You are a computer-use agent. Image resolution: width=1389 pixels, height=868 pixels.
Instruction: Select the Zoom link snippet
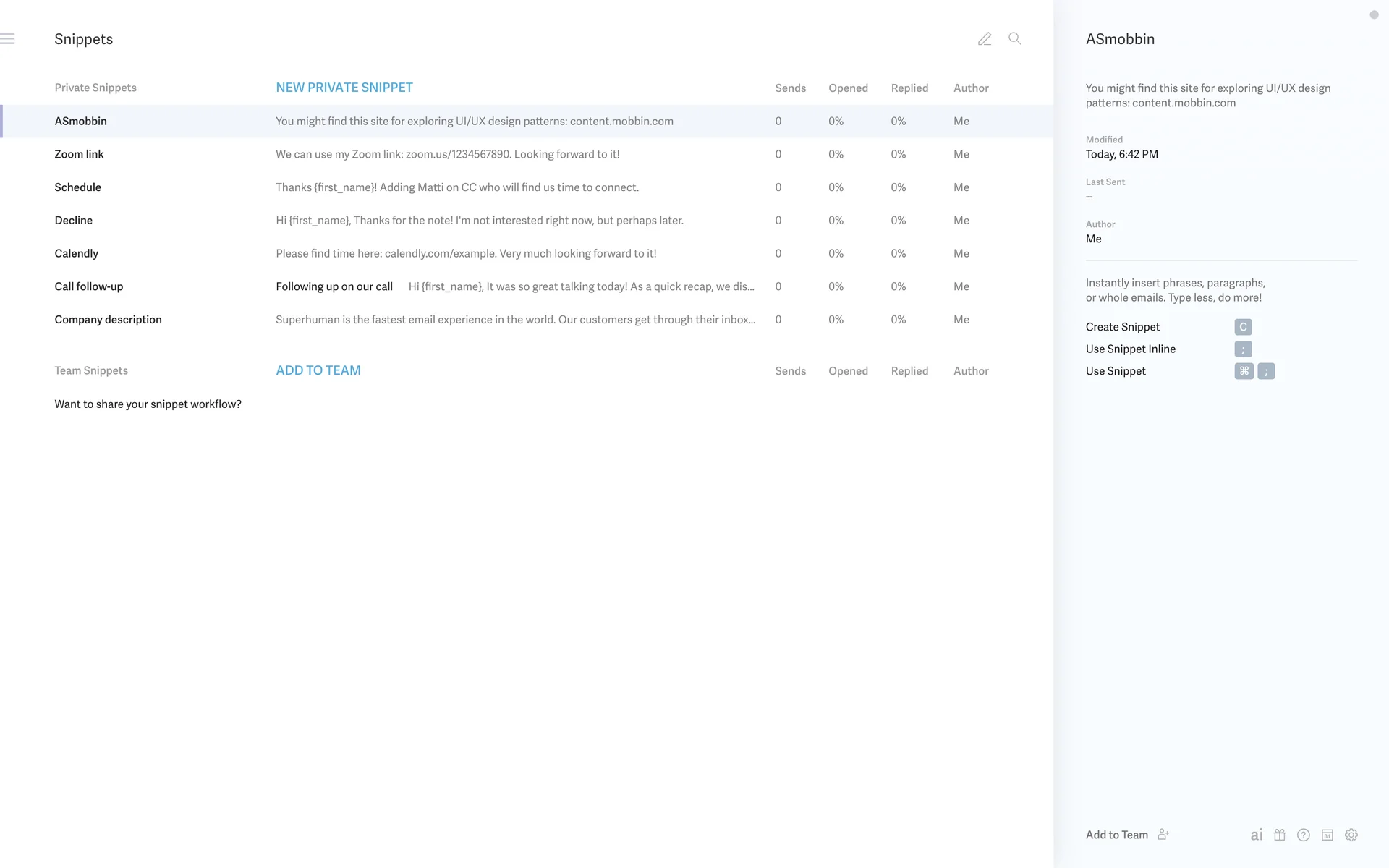[x=79, y=154]
